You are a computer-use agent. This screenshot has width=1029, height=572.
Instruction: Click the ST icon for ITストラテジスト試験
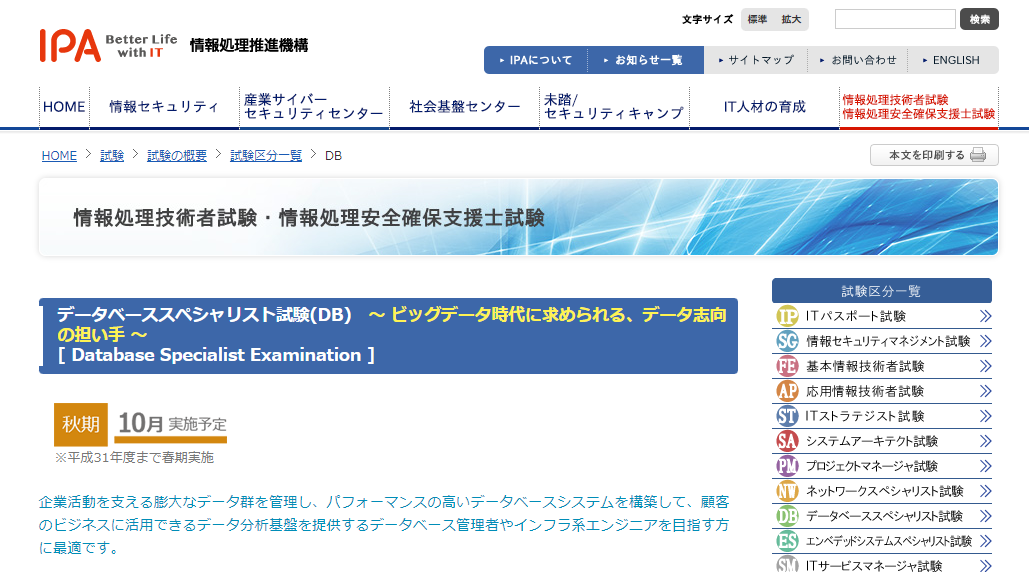coord(787,416)
